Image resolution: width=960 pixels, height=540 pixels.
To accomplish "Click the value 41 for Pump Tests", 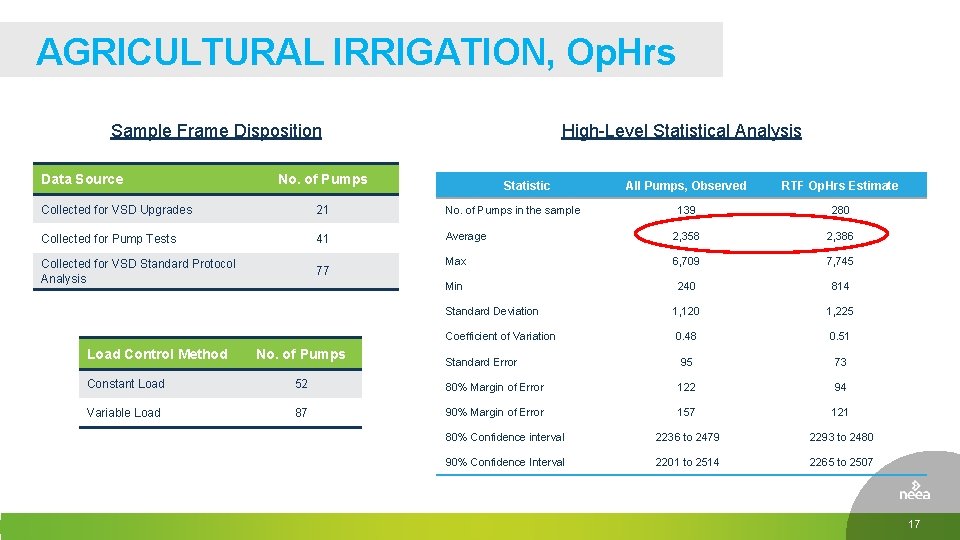I will 323,238.
